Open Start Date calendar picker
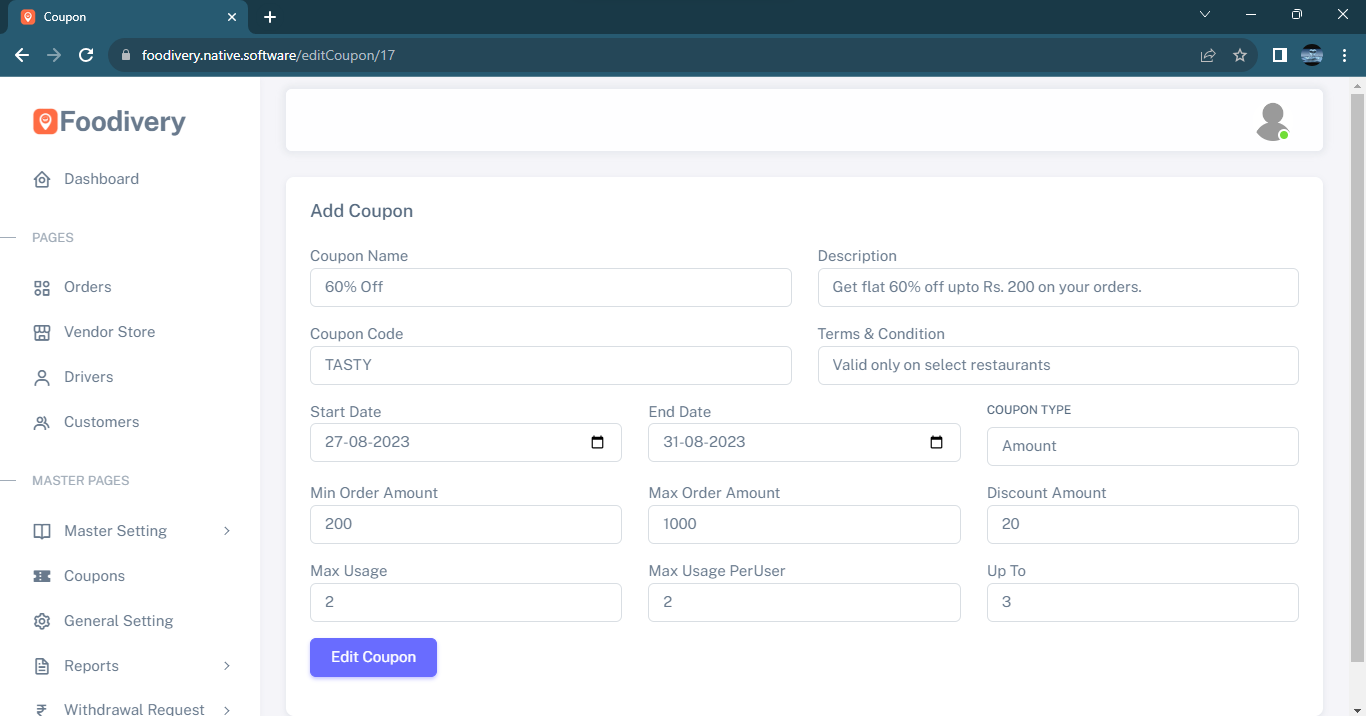The width and height of the screenshot is (1366, 716). 598,442
